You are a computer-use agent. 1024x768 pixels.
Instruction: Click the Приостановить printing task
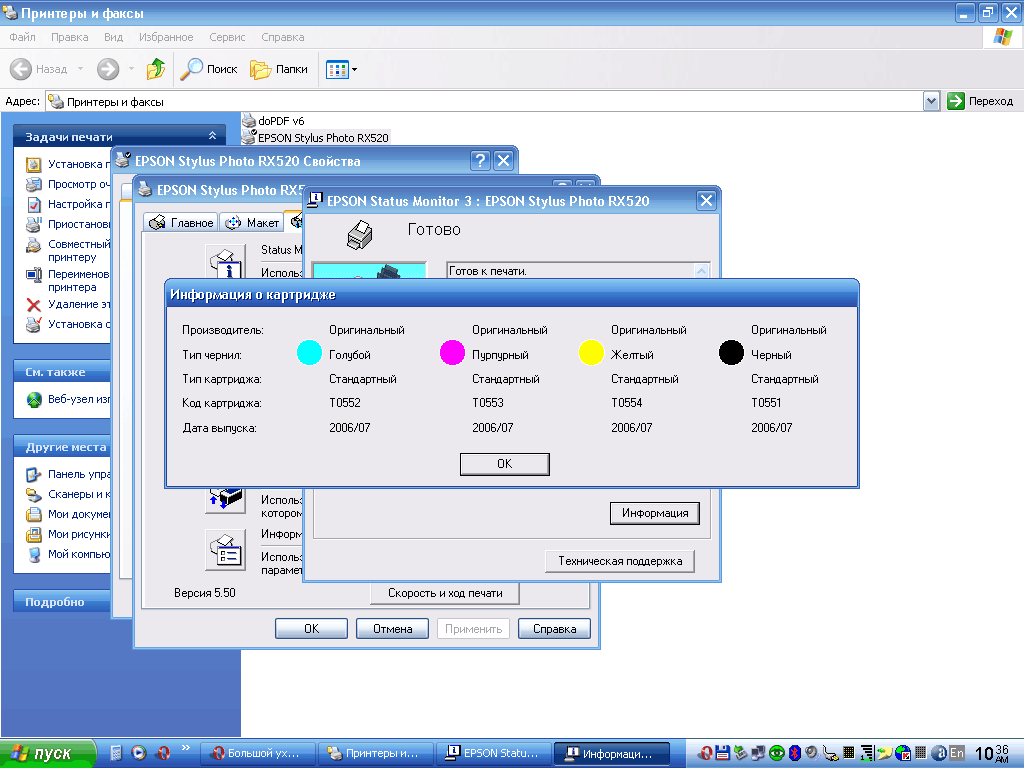(68, 224)
